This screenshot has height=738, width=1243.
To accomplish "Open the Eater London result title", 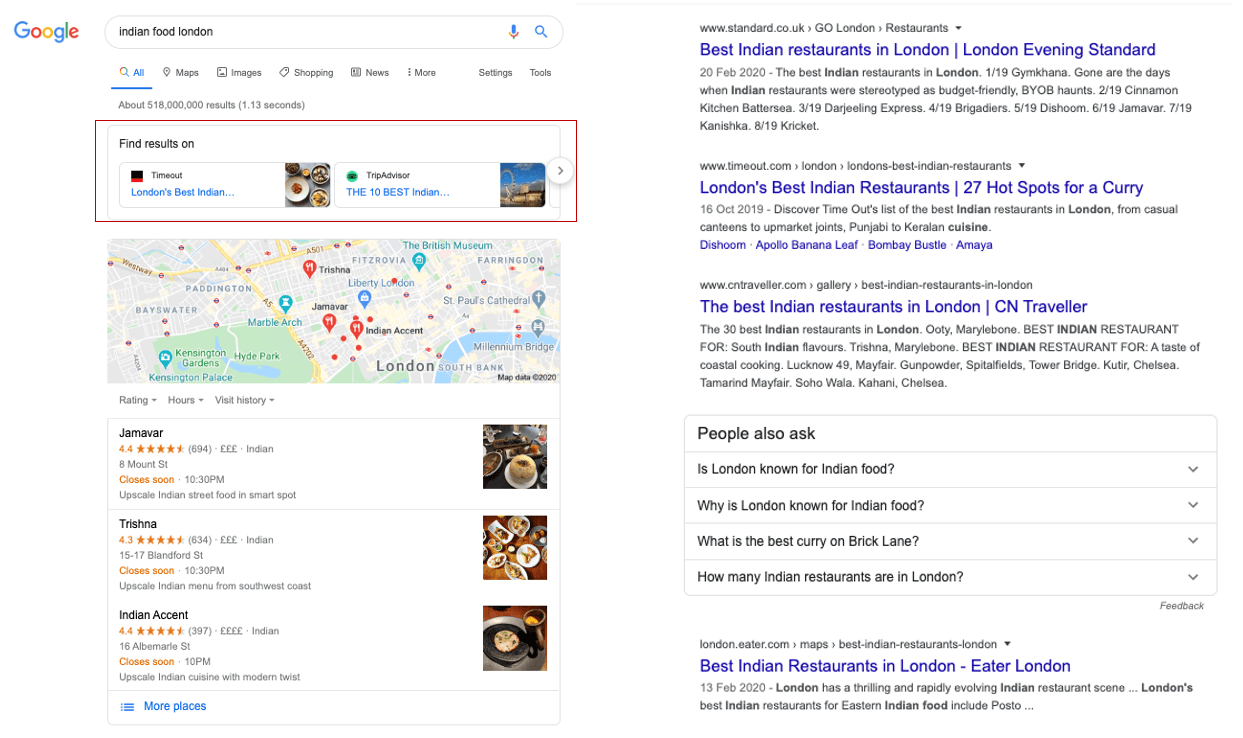I will 885,666.
